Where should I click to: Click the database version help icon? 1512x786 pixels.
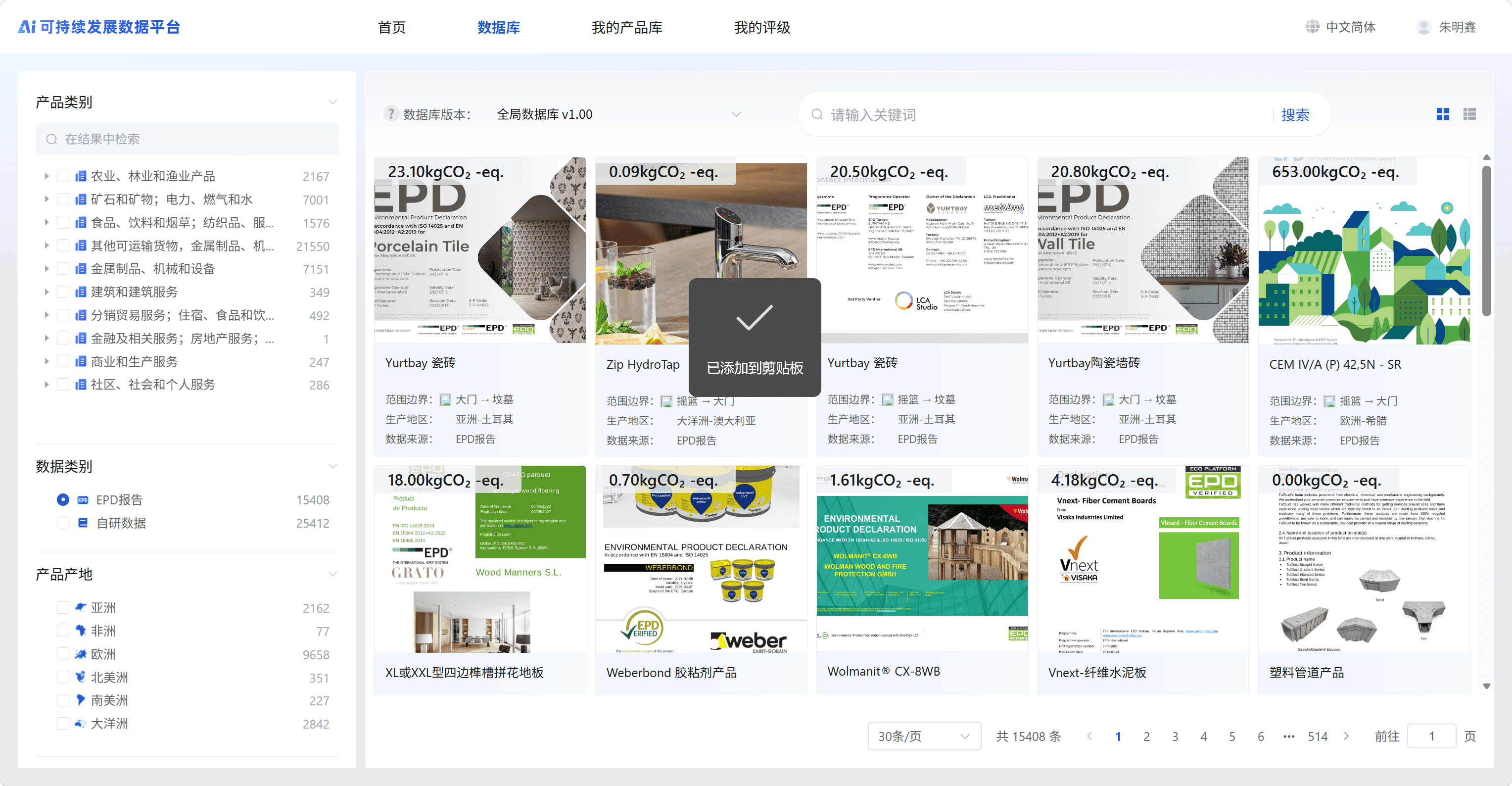coord(391,114)
